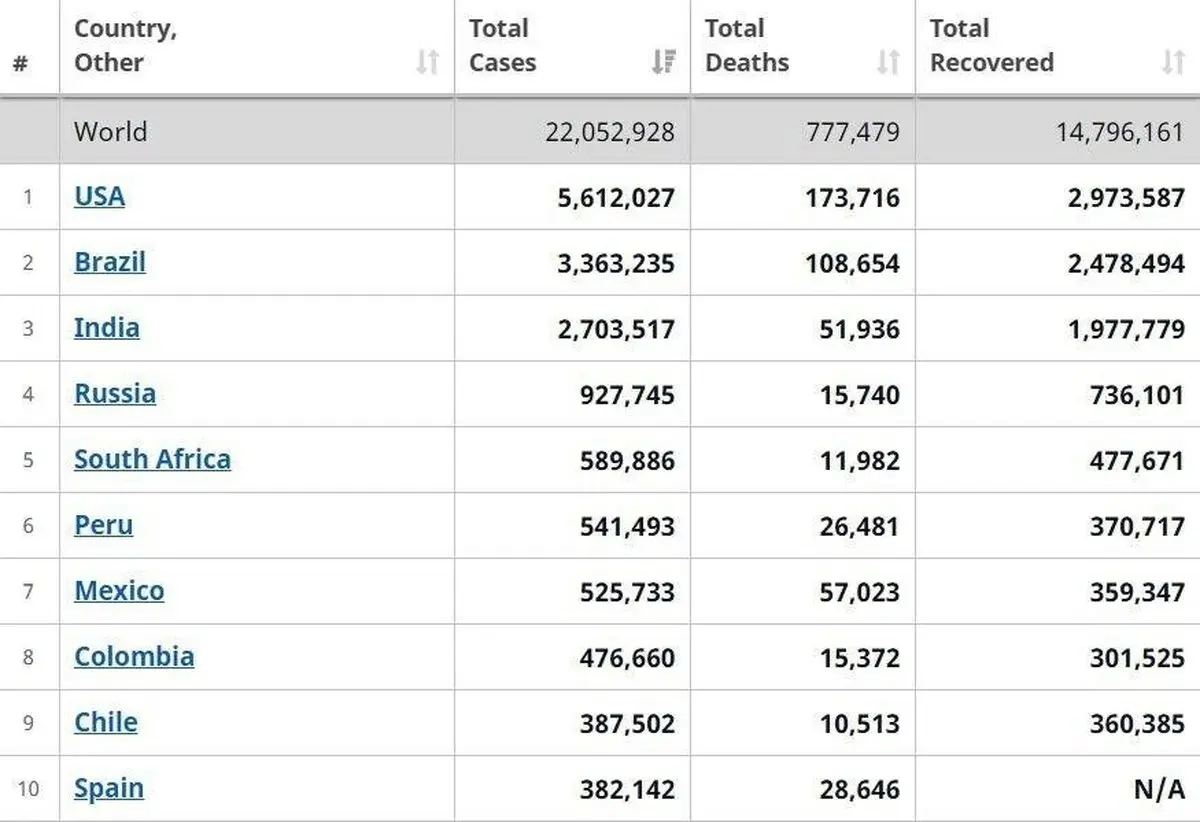Open the South Africa country page
Image resolution: width=1200 pixels, height=822 pixels.
[152, 459]
